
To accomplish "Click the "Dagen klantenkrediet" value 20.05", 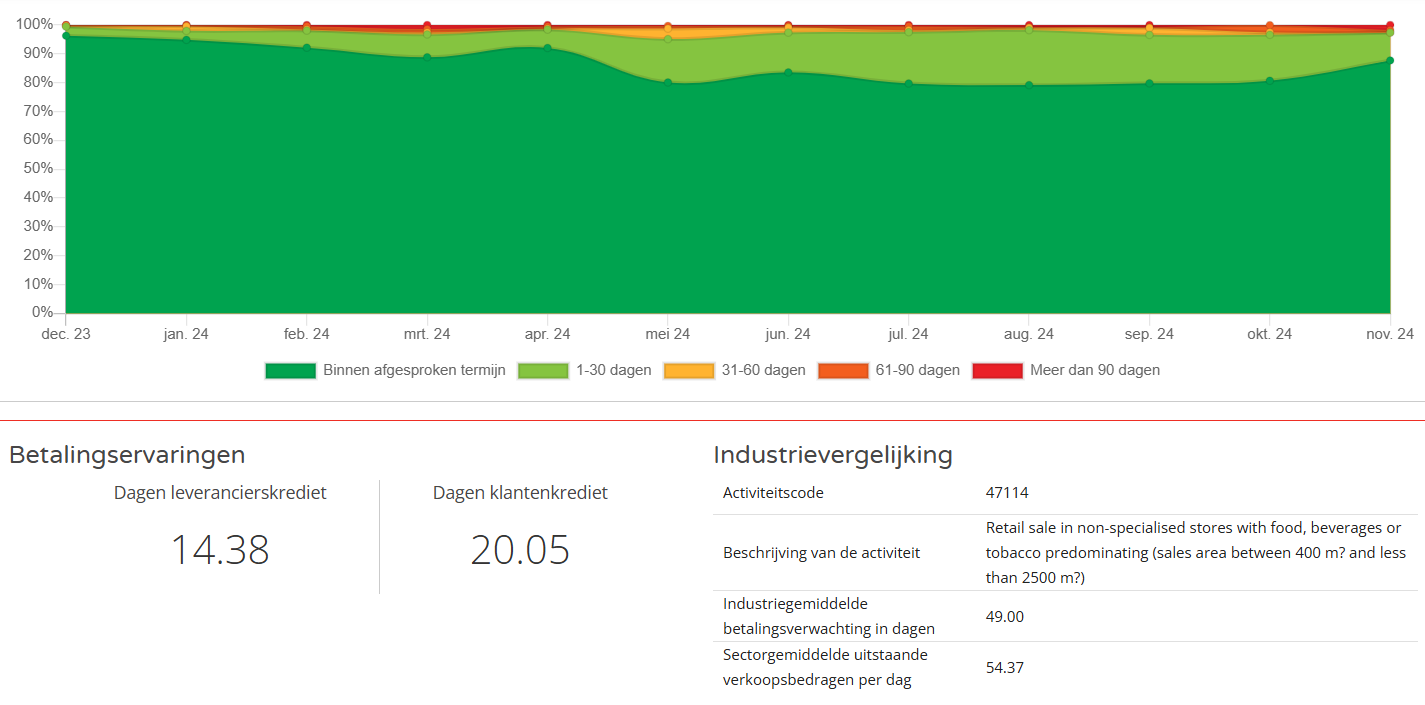I will 520,550.
